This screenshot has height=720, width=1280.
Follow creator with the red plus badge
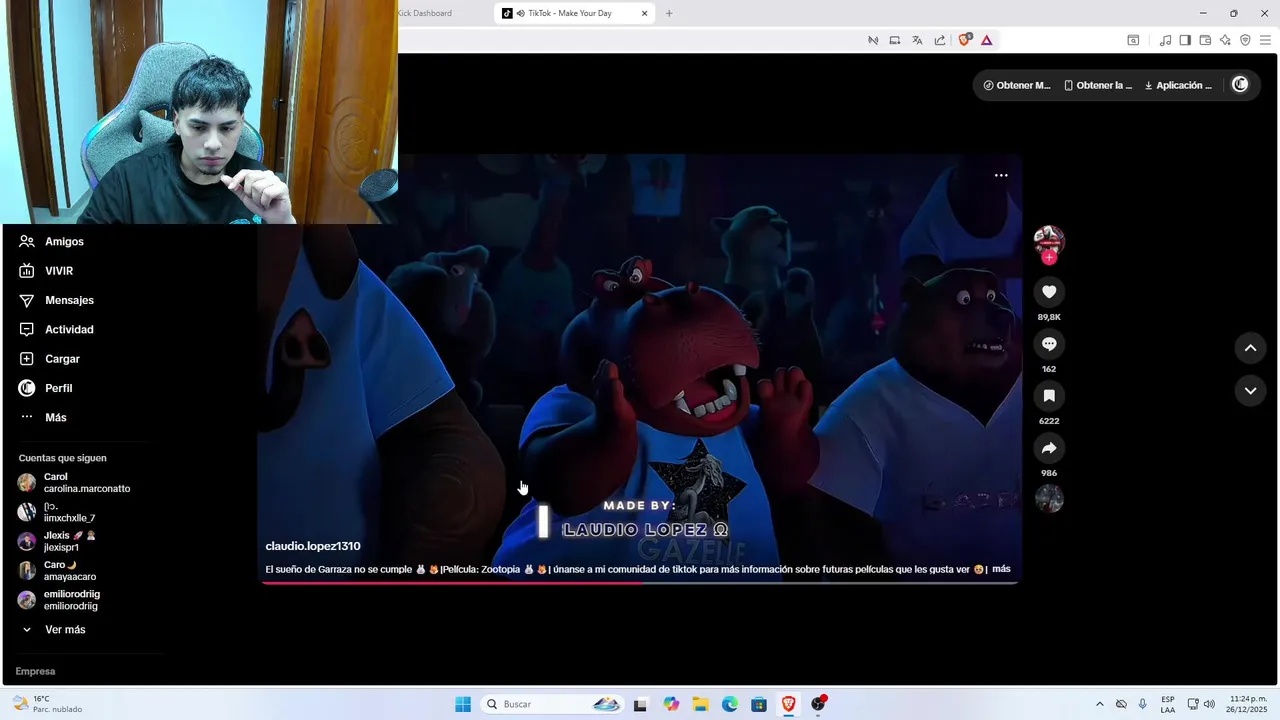[1049, 258]
